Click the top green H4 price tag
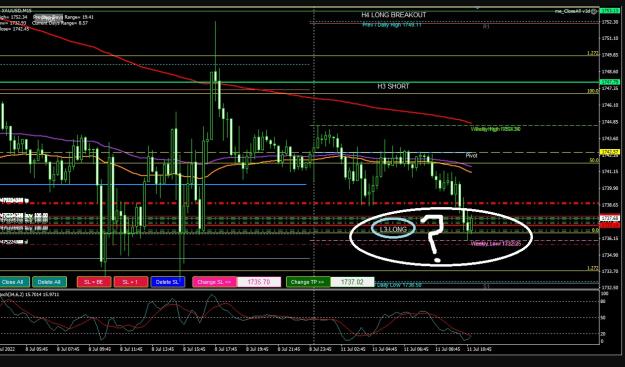 click(x=609, y=11)
